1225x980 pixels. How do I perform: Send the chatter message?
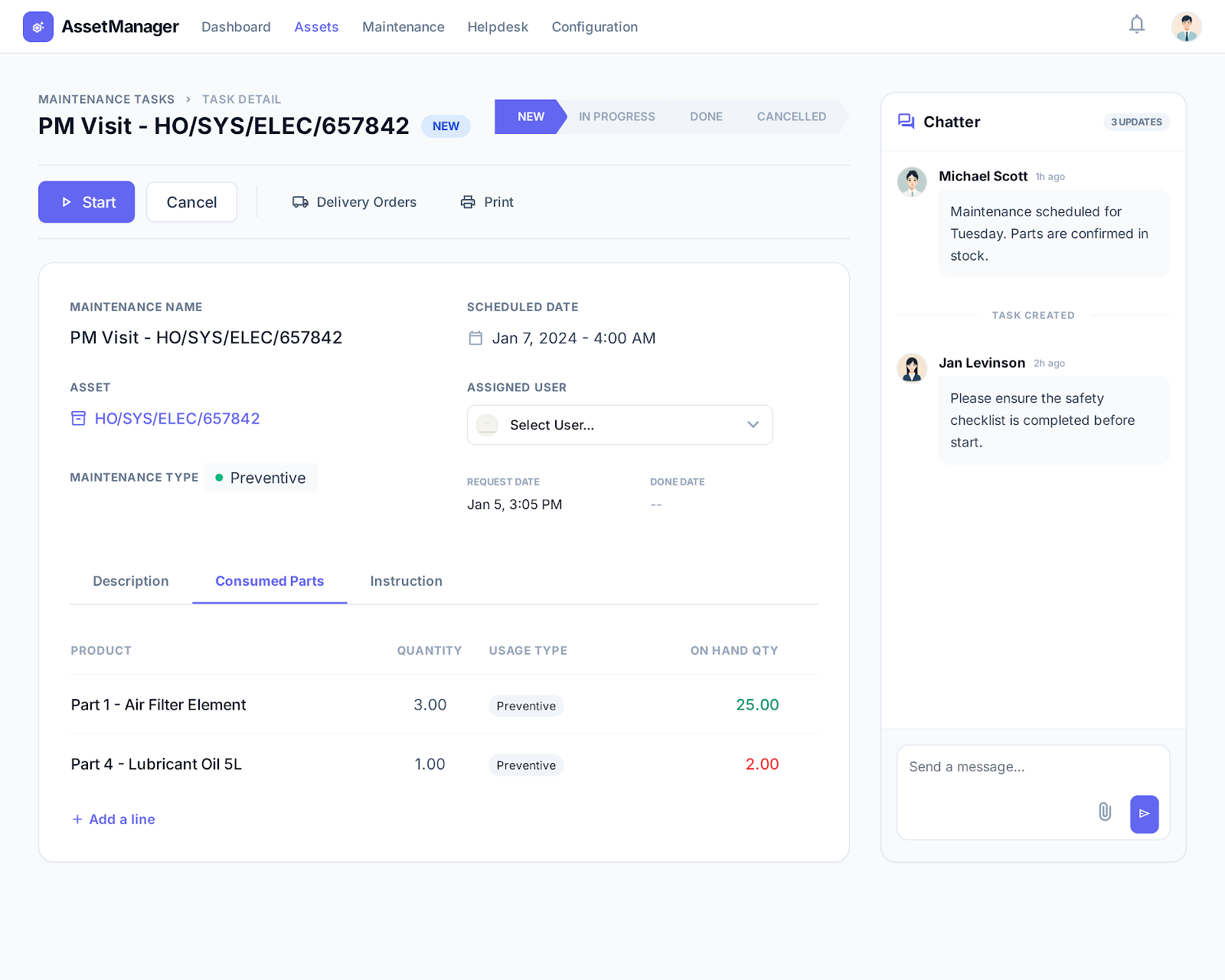pos(1144,814)
